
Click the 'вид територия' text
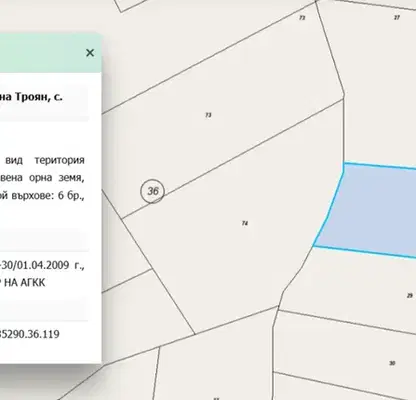(x=45, y=160)
